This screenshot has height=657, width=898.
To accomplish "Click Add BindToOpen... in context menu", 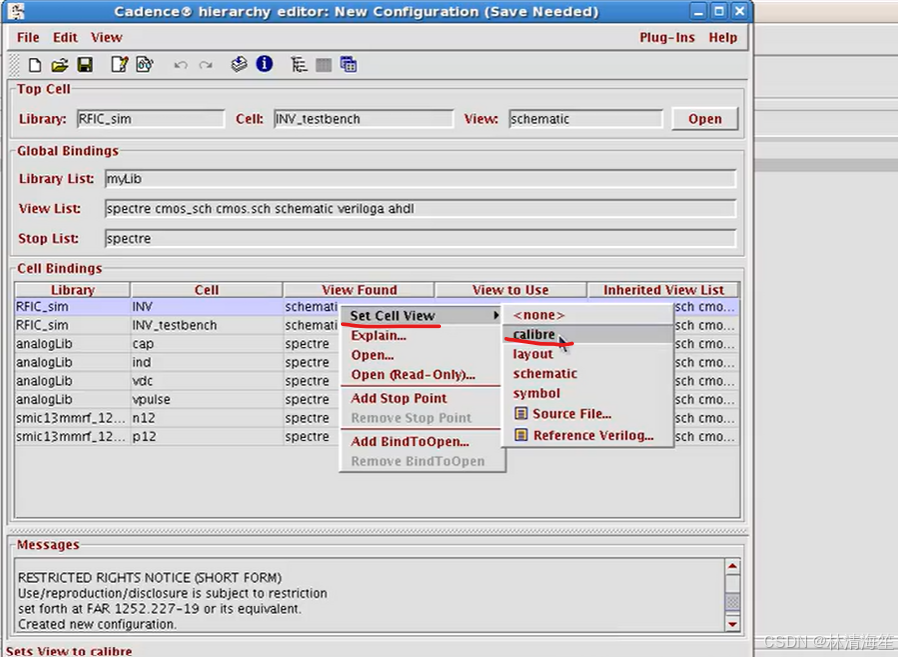I will pyautogui.click(x=421, y=442).
